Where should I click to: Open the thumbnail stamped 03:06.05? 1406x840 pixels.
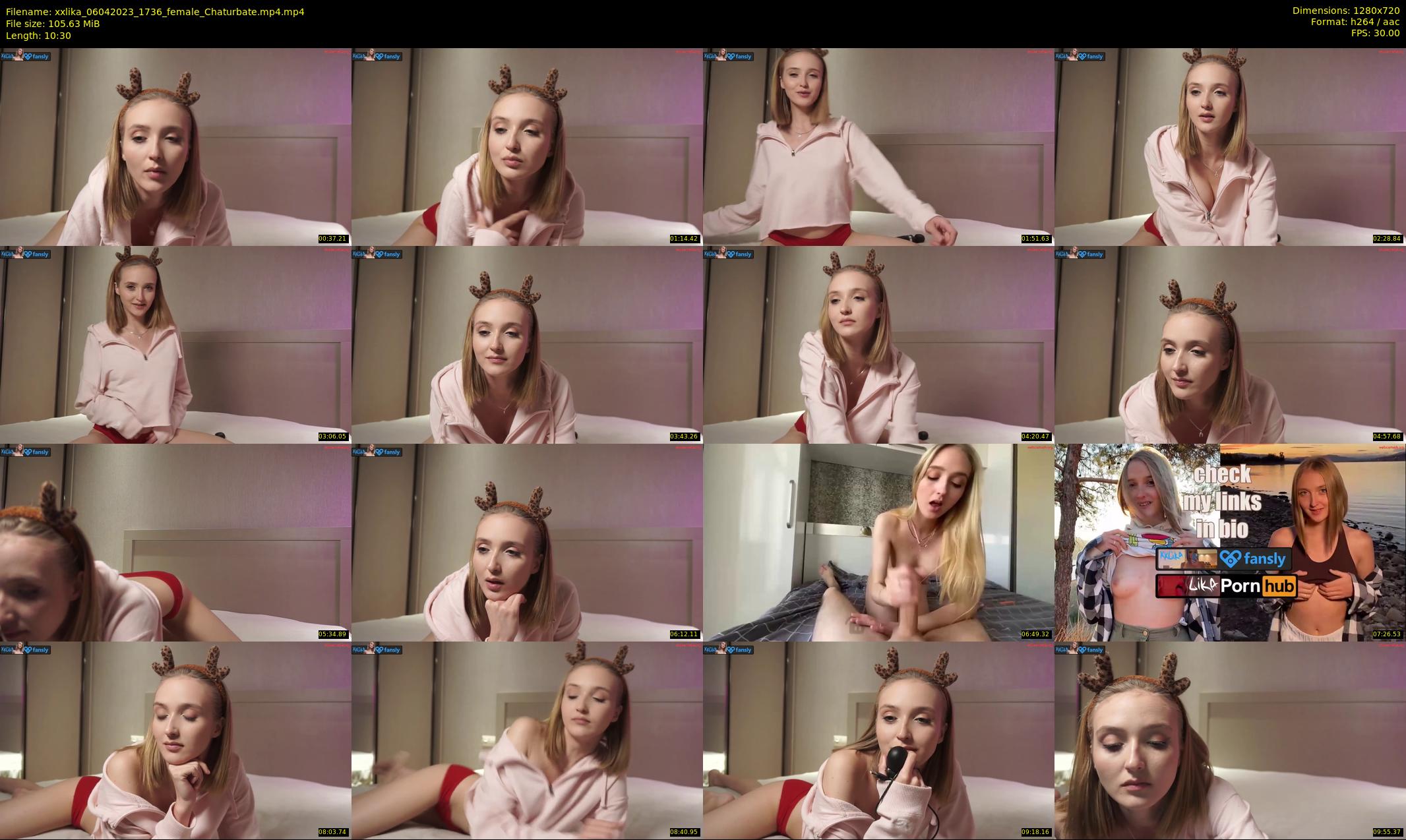click(x=175, y=344)
